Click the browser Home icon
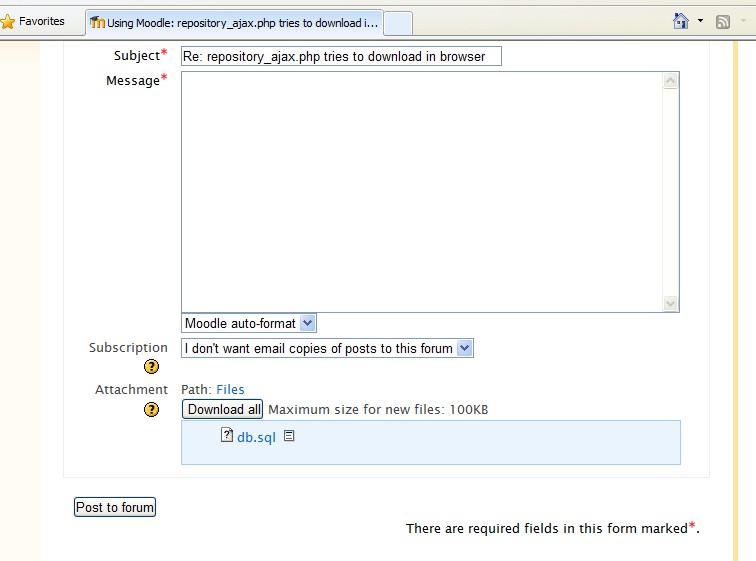This screenshot has height=561, width=756. [x=680, y=21]
